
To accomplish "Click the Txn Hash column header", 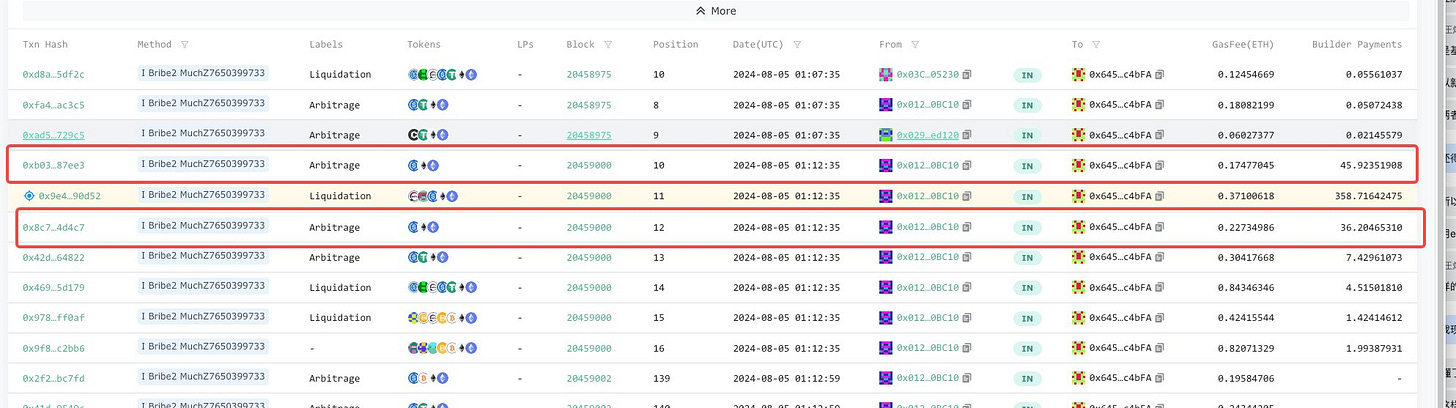I will point(45,45).
